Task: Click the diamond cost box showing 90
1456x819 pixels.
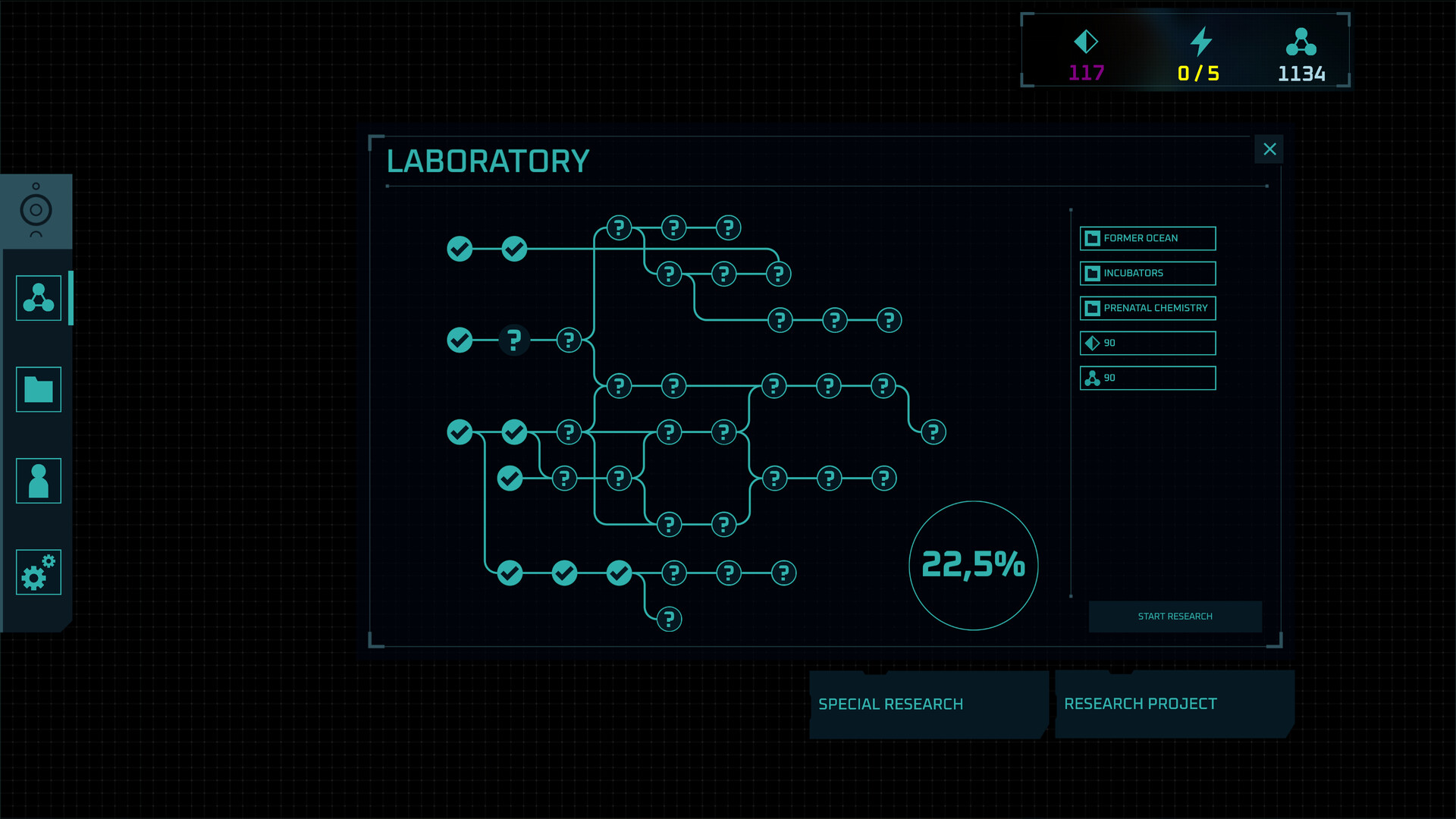Action: (x=1147, y=343)
